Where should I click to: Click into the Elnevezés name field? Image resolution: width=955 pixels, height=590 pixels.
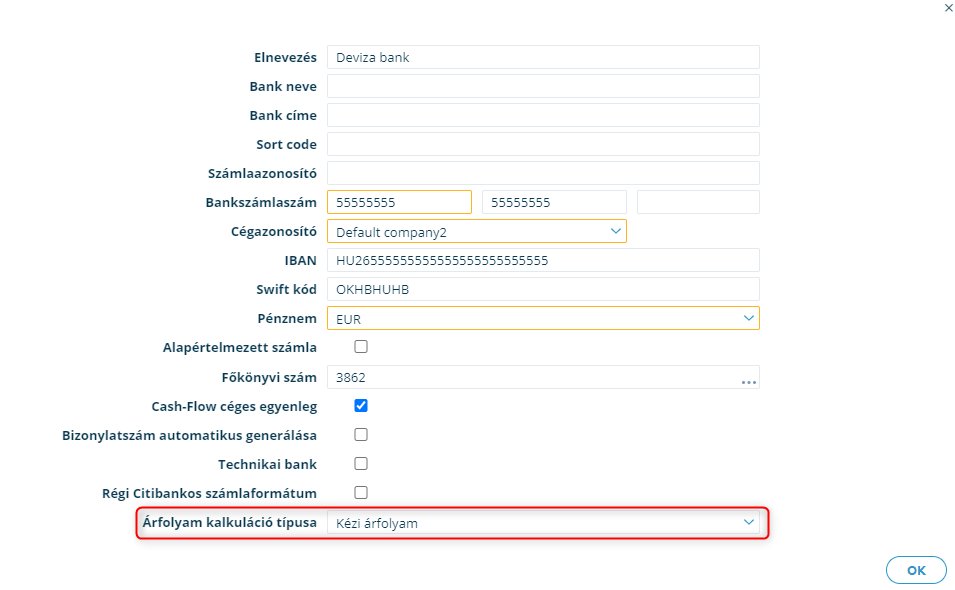tap(543, 57)
